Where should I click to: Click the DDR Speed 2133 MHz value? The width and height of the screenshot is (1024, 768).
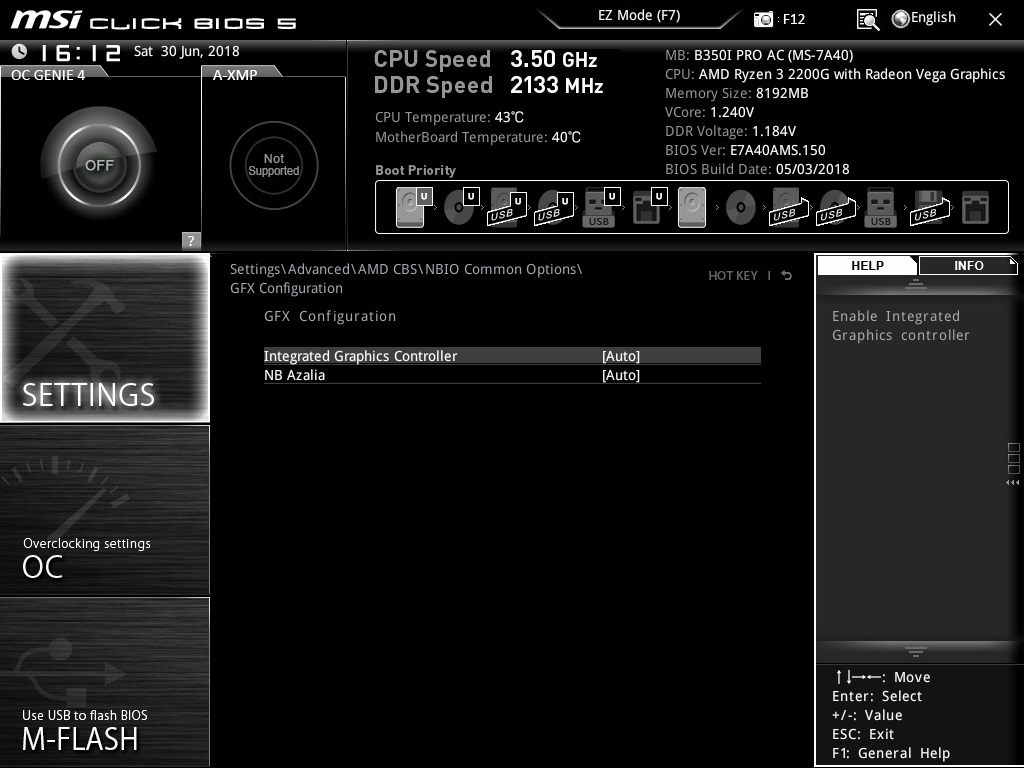556,86
